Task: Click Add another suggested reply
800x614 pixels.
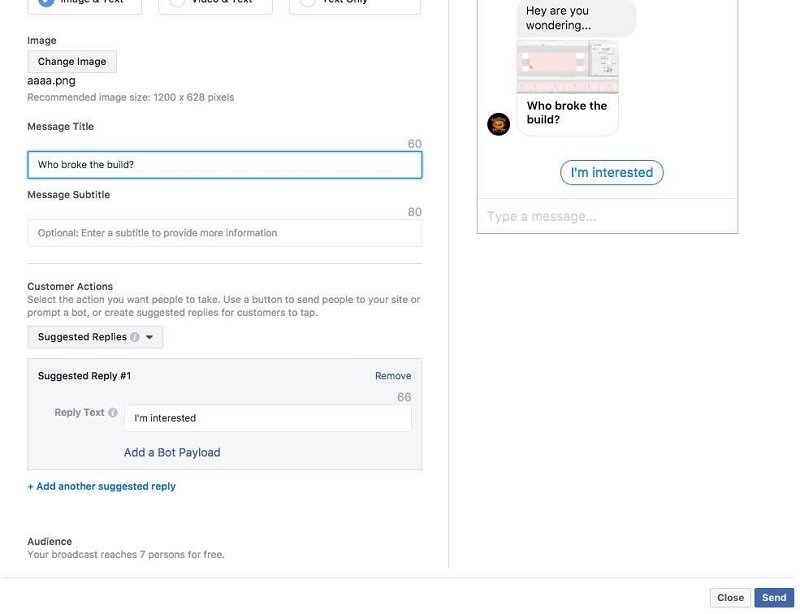Action: 101,487
